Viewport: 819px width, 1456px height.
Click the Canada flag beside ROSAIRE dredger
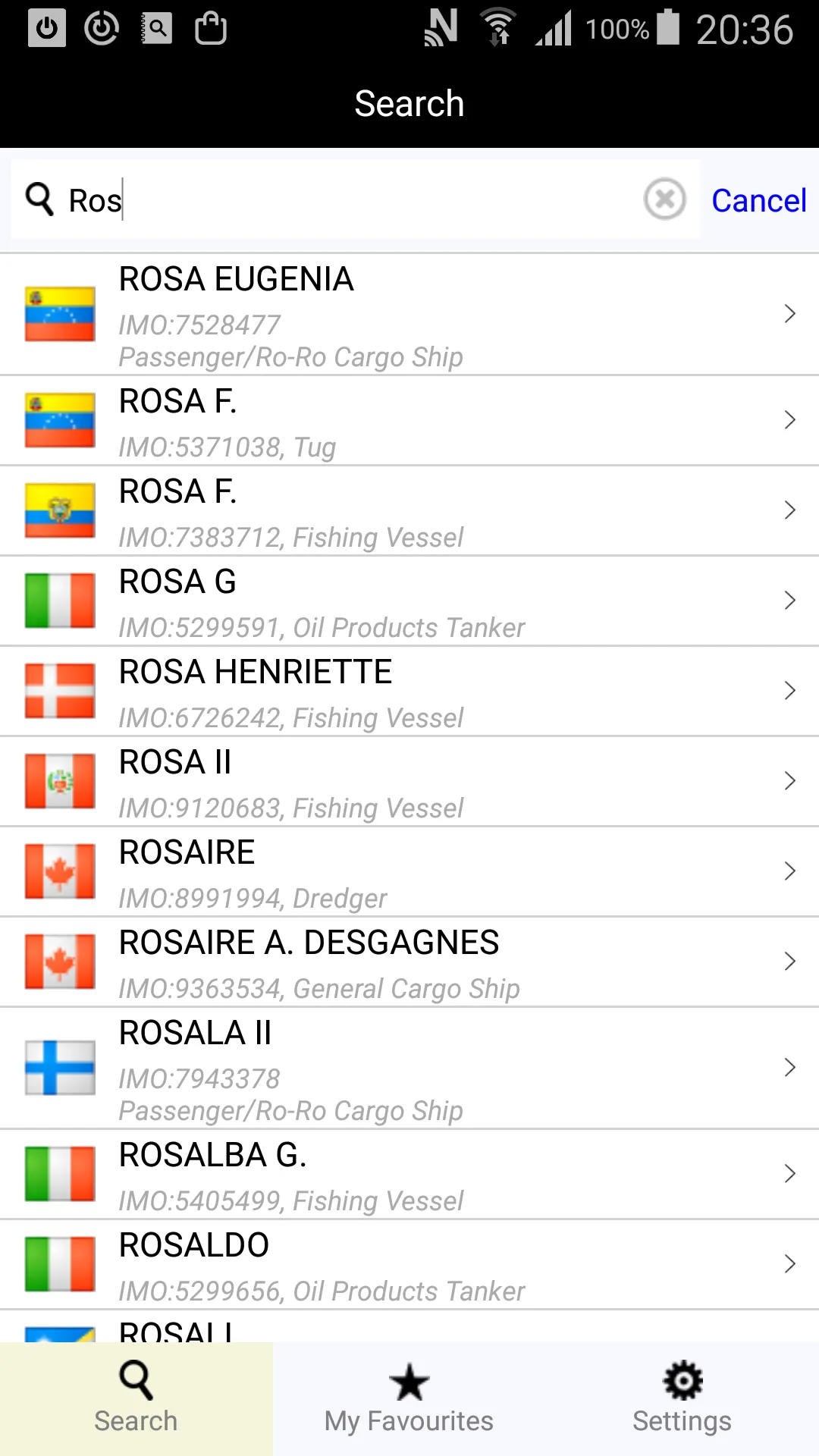click(60, 871)
